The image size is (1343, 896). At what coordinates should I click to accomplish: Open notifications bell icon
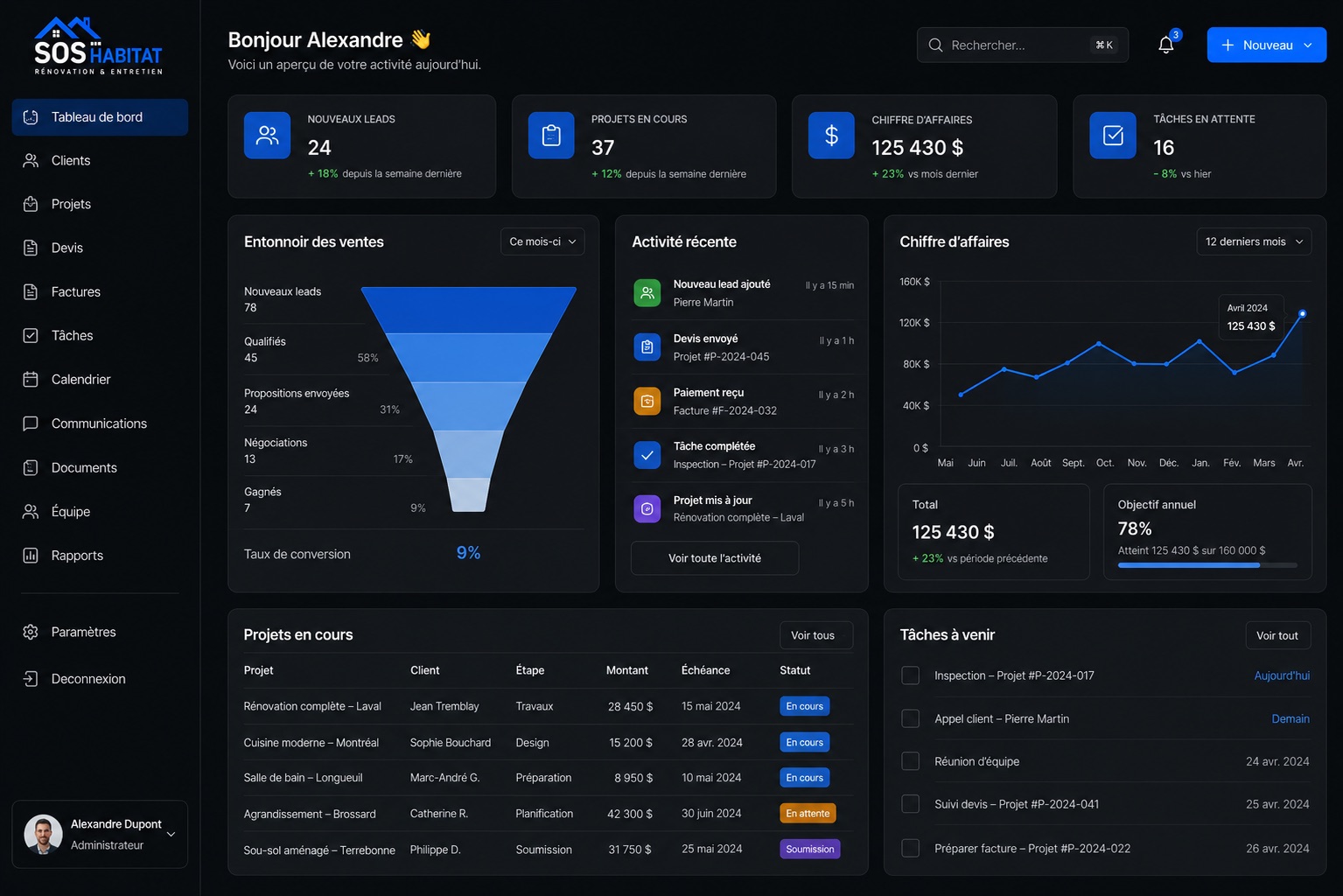[1166, 45]
